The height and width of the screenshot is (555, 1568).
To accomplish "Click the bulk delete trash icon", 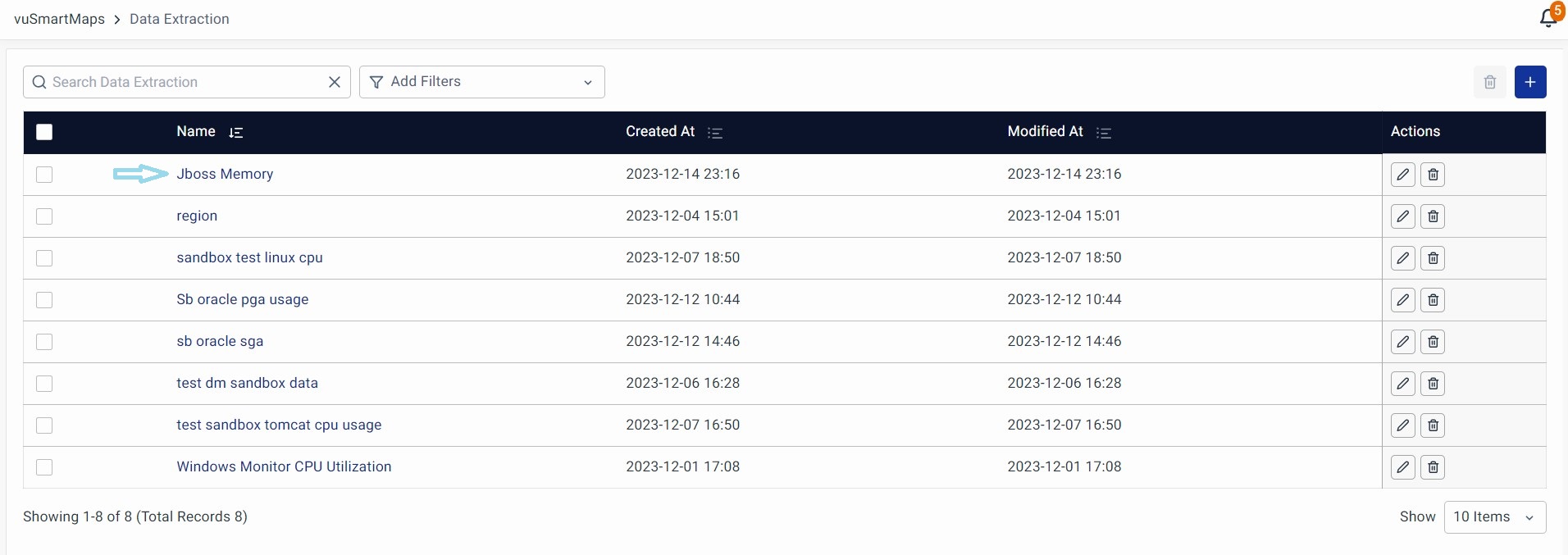I will 1489,82.
